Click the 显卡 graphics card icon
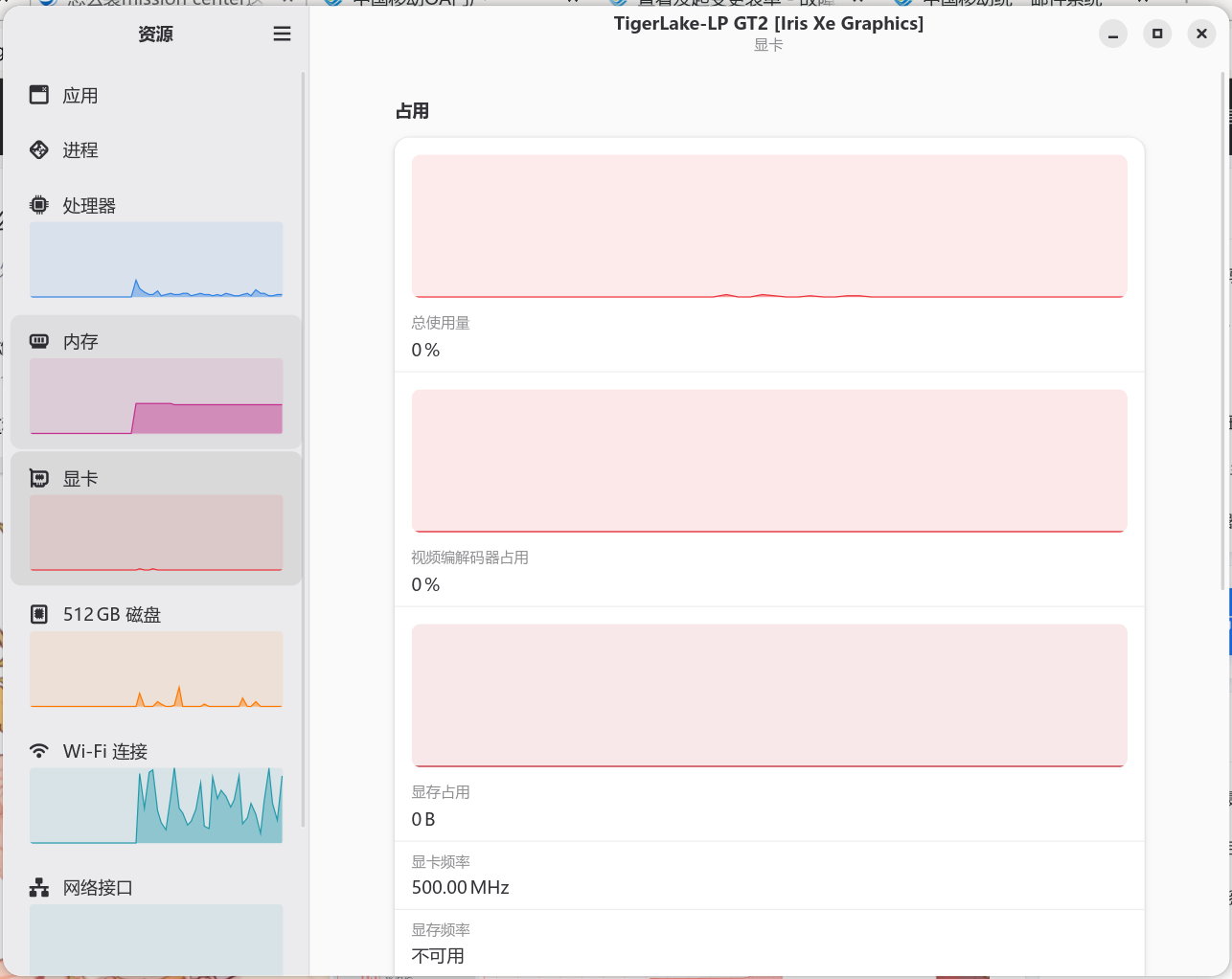The height and width of the screenshot is (979, 1232). point(39,478)
